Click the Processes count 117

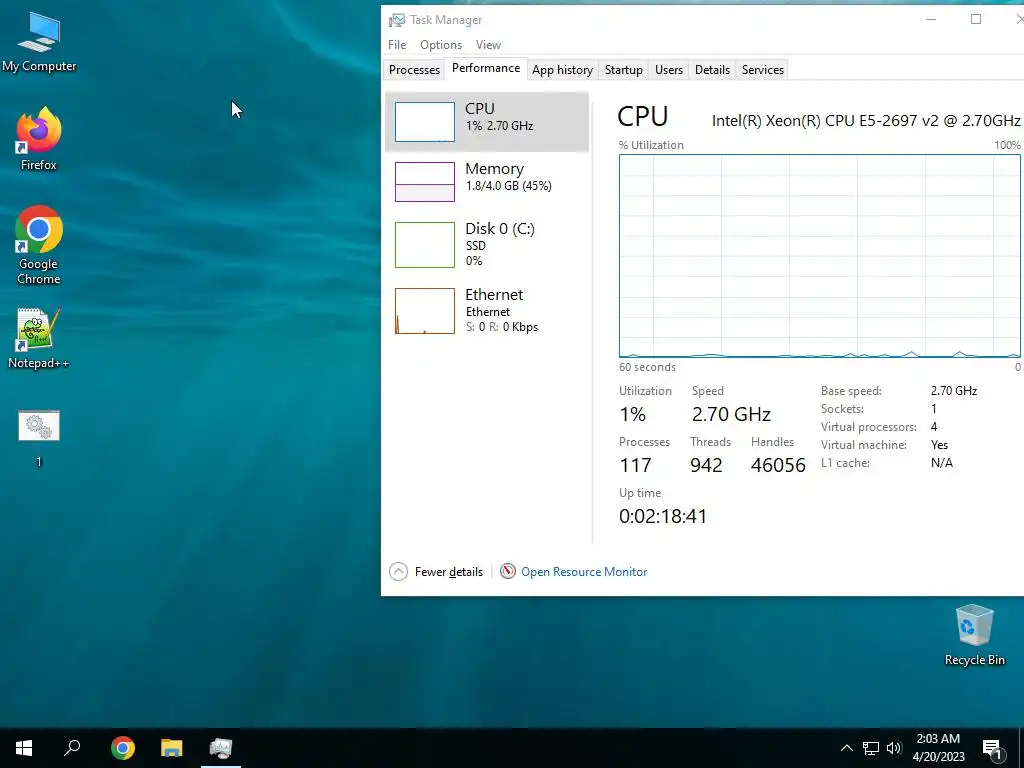[x=635, y=465]
